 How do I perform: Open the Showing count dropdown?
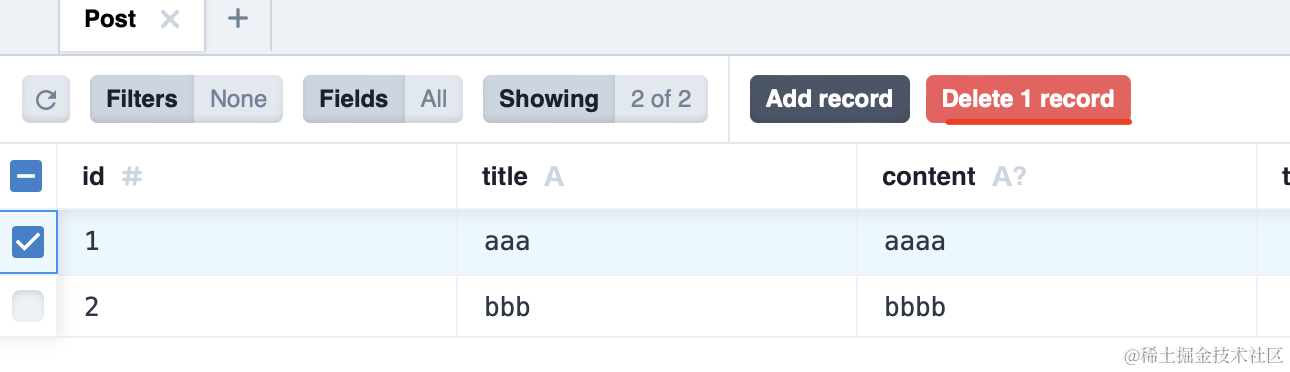(595, 99)
